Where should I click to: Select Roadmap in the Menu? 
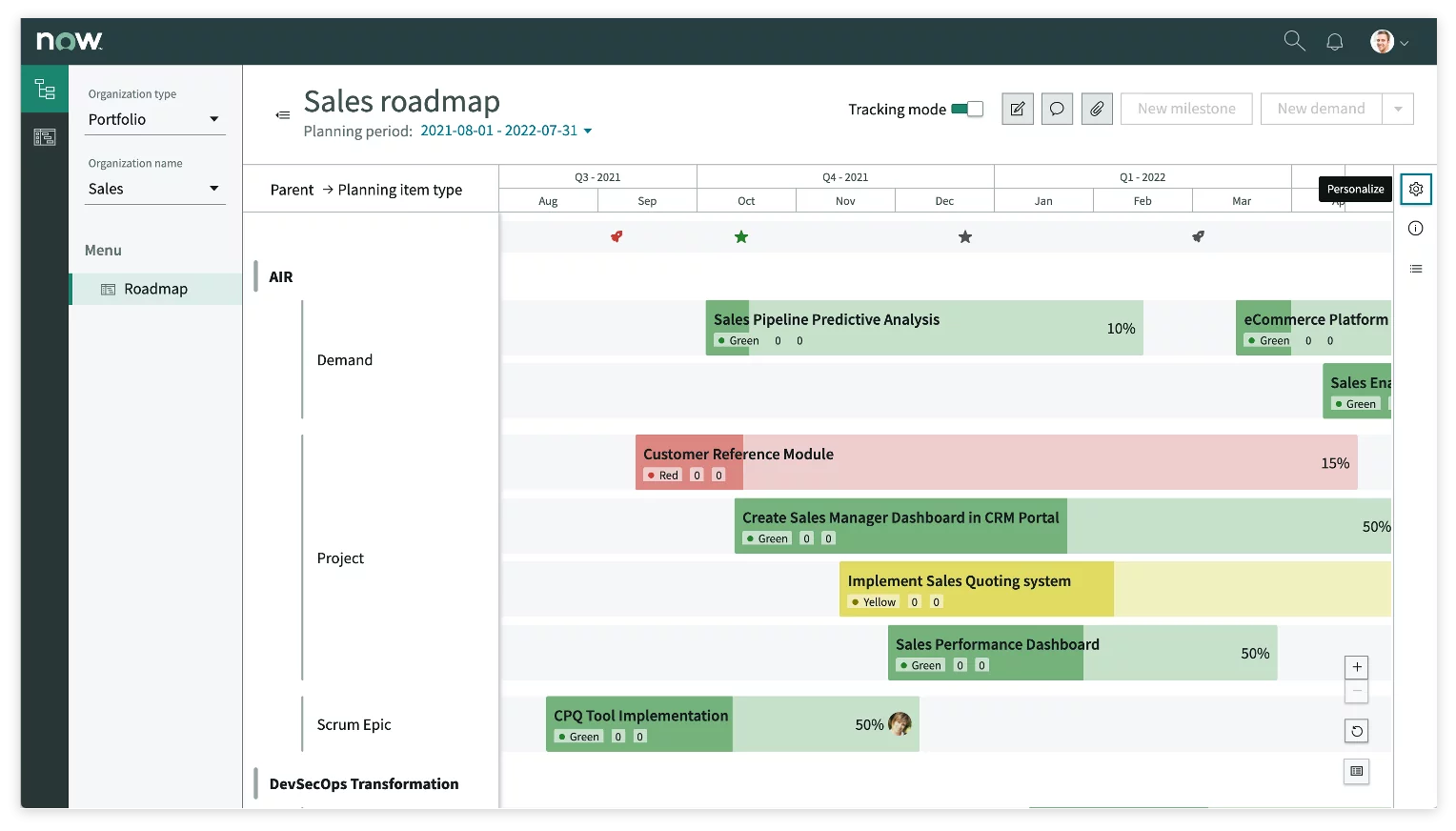(155, 288)
